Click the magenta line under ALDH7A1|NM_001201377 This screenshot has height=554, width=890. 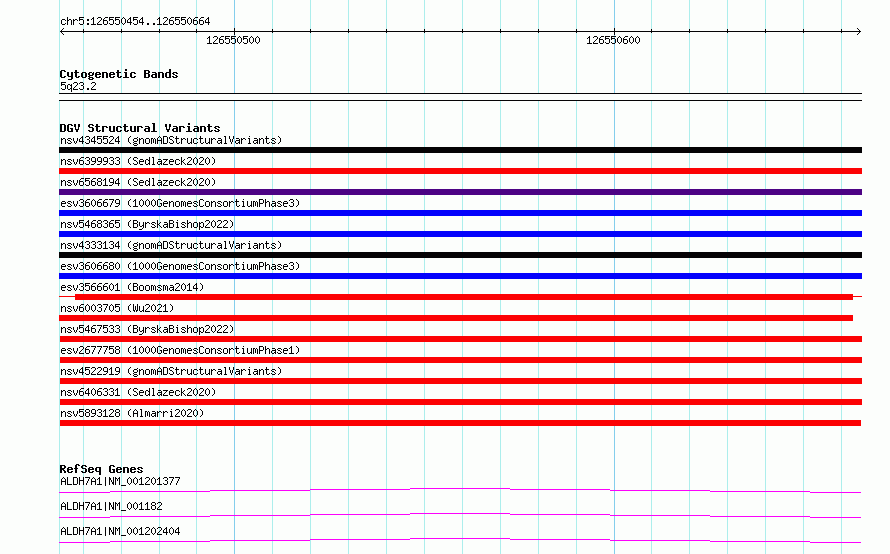point(460,490)
